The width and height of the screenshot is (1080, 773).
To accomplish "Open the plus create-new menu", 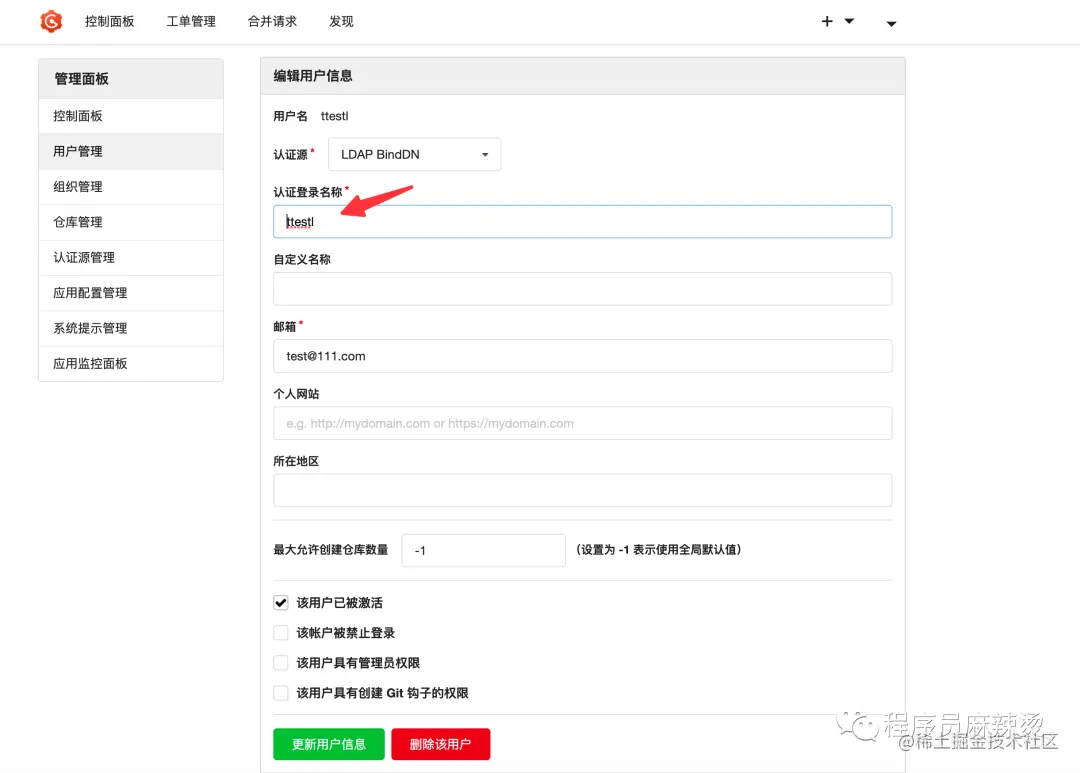I will pyautogui.click(x=837, y=21).
